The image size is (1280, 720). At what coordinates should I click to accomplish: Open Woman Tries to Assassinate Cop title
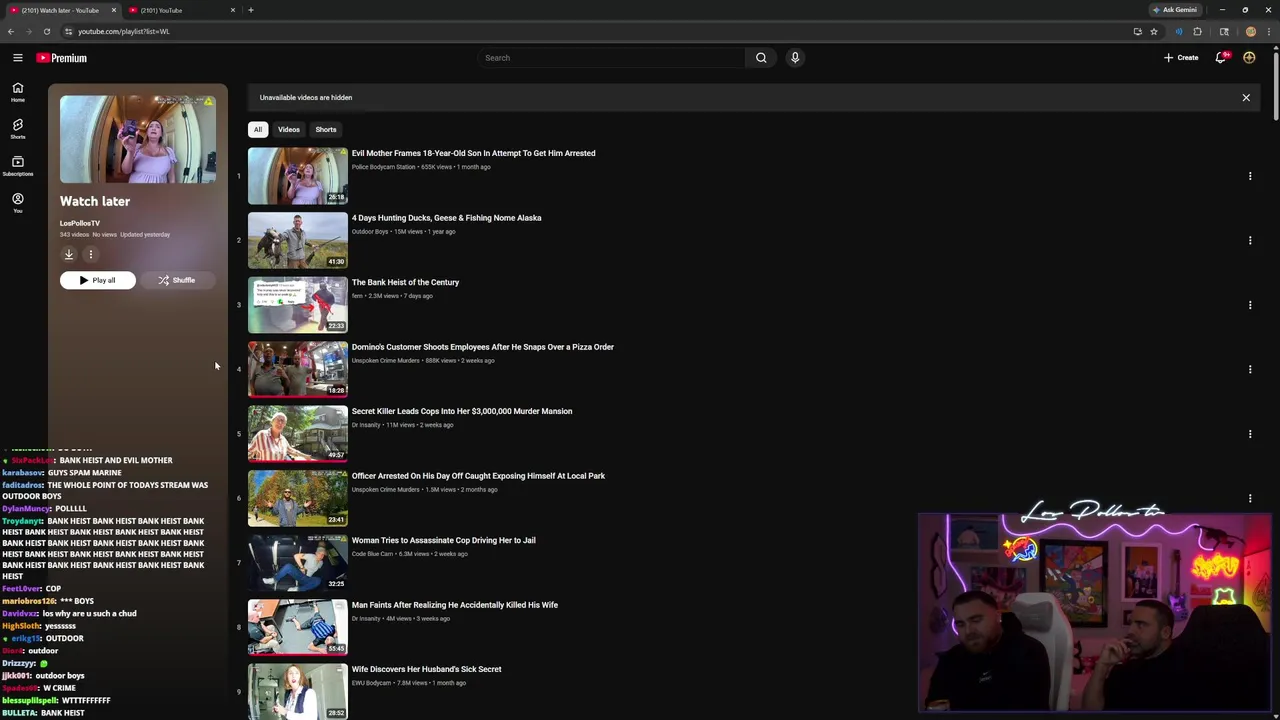click(x=444, y=540)
